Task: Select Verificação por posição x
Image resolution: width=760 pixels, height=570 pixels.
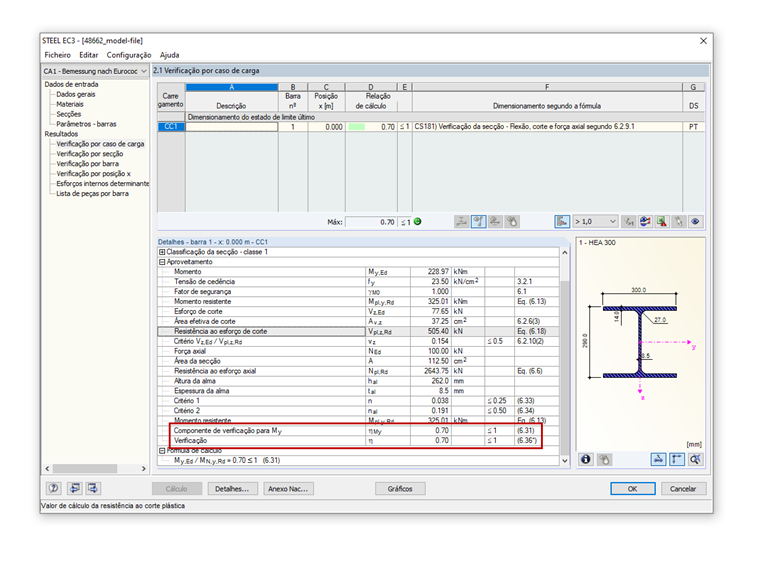Action: [94, 174]
